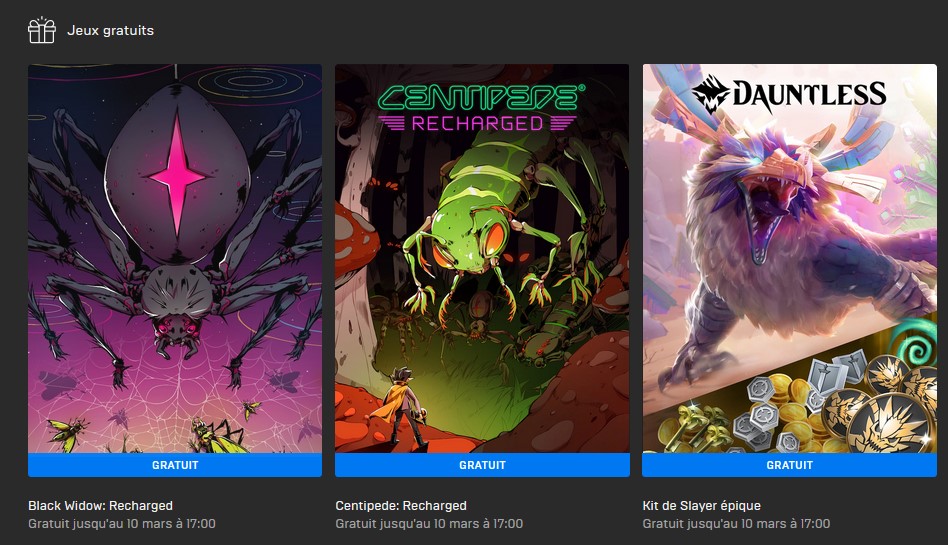
Task: Click the yellow-caped hero in Centipede art
Action: [400, 406]
